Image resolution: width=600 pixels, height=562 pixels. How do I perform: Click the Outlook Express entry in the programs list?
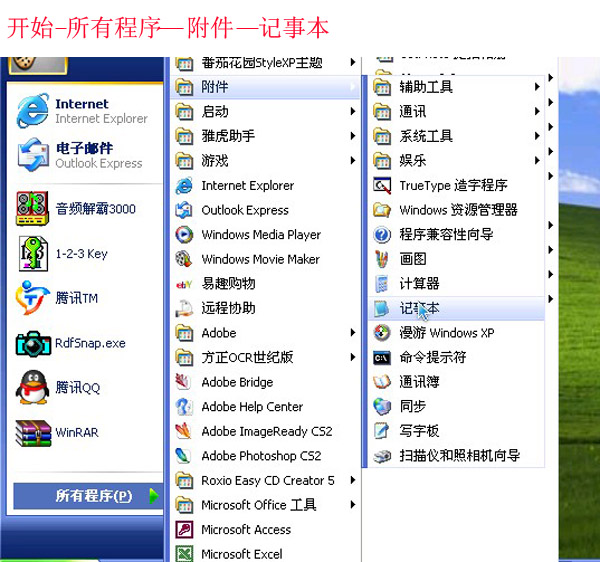(265, 210)
